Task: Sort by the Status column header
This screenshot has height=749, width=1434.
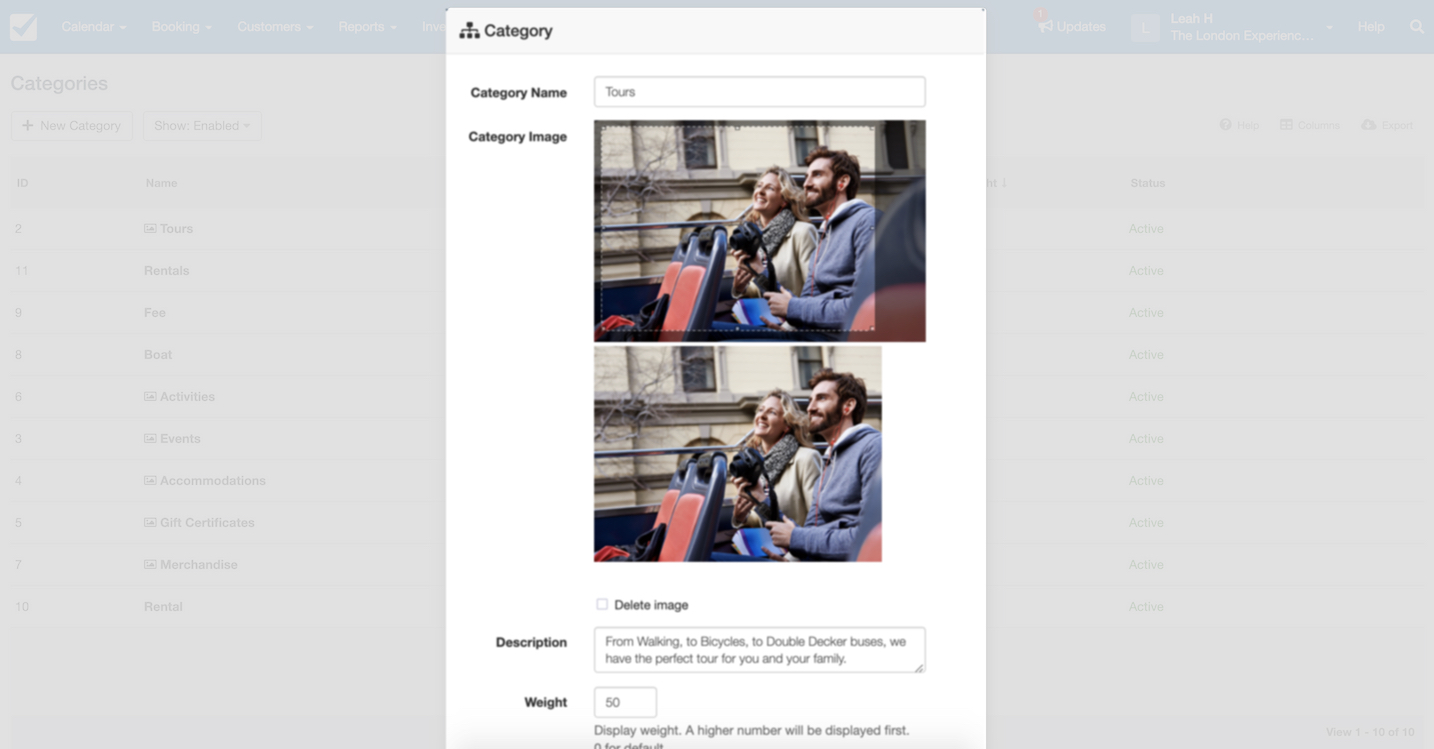Action: coord(1147,183)
